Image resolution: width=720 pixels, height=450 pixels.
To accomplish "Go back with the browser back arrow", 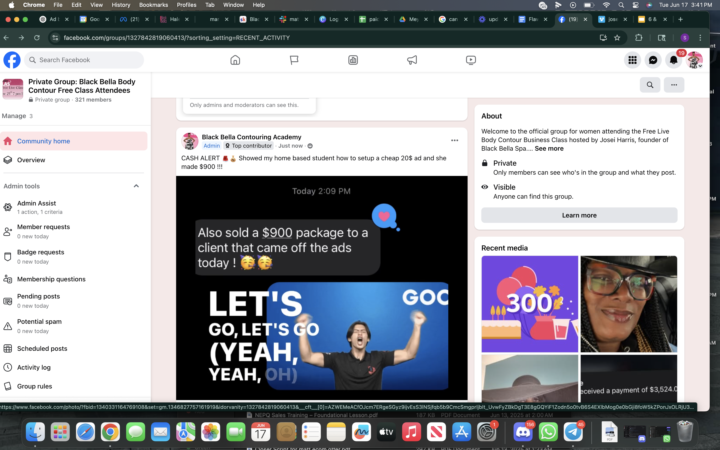I will pos(6,38).
